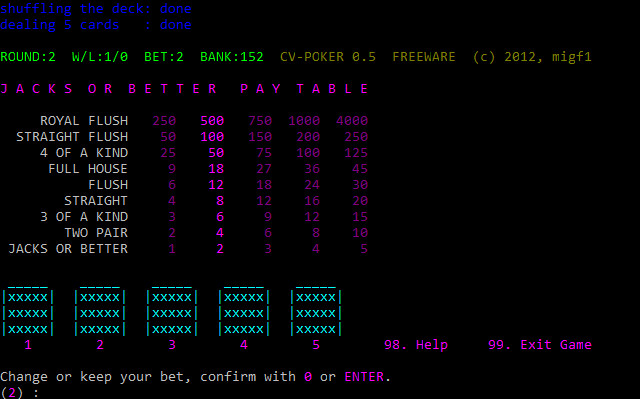Click the W/L:1/0 status entry
This screenshot has width=640, height=399.
(100, 57)
